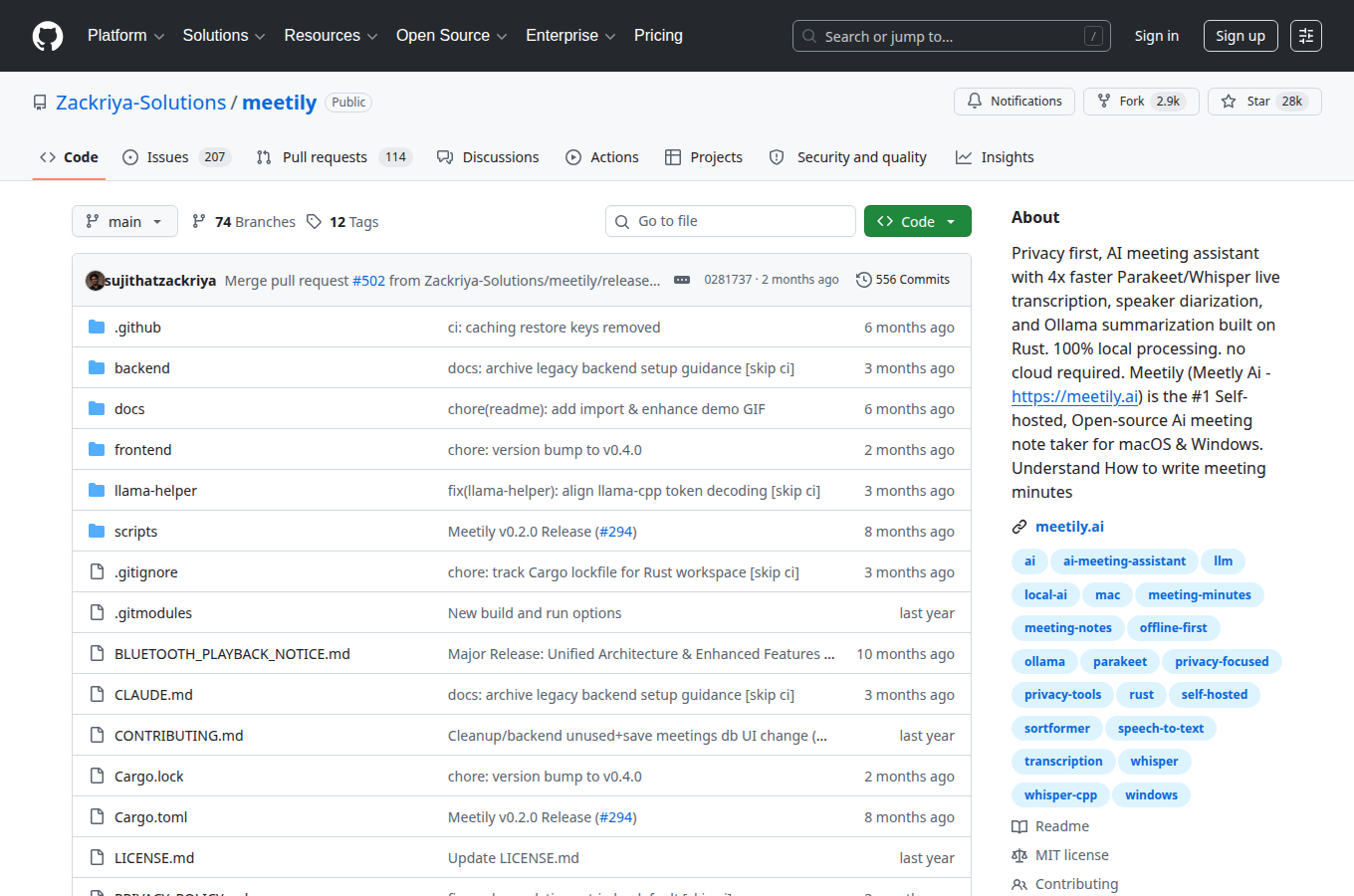Click commit hash 0281737

(x=728, y=280)
